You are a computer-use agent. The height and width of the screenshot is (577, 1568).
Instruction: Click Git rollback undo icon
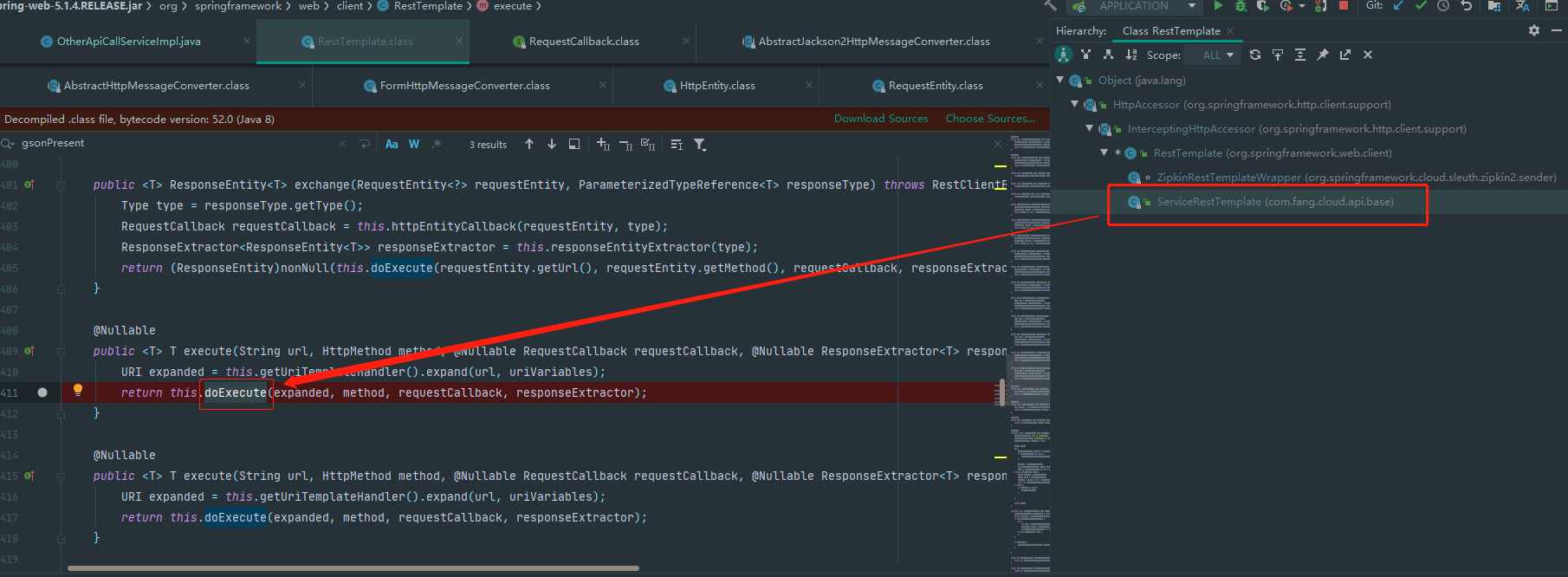1466,6
